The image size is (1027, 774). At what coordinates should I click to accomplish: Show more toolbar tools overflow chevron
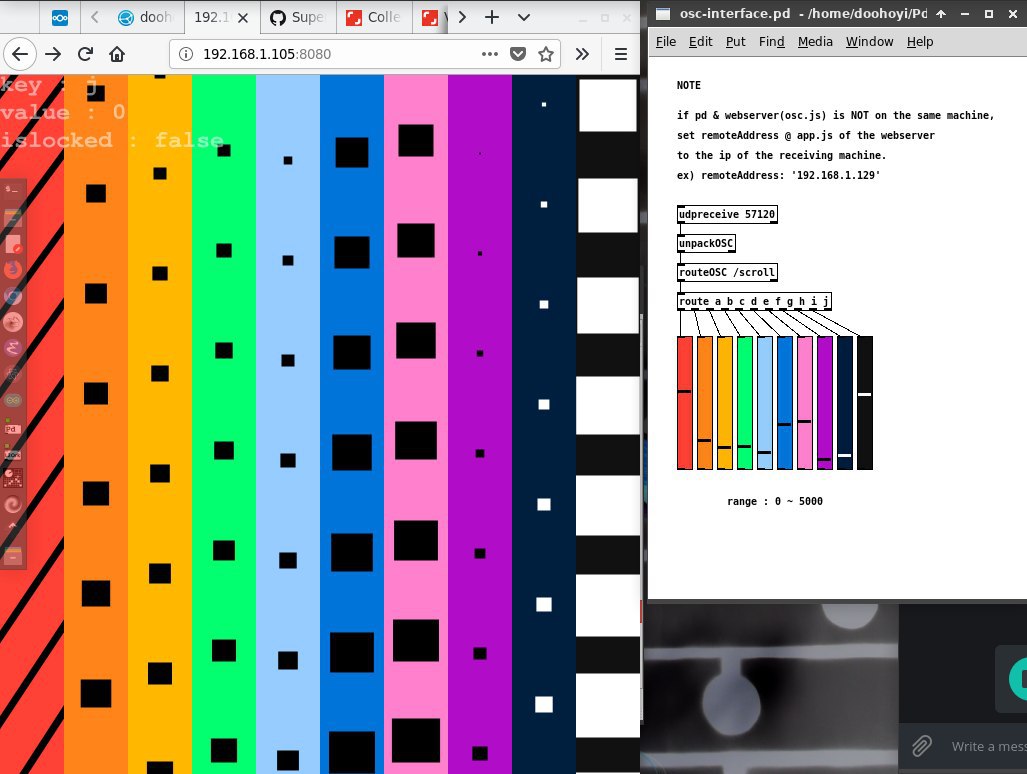coord(582,54)
